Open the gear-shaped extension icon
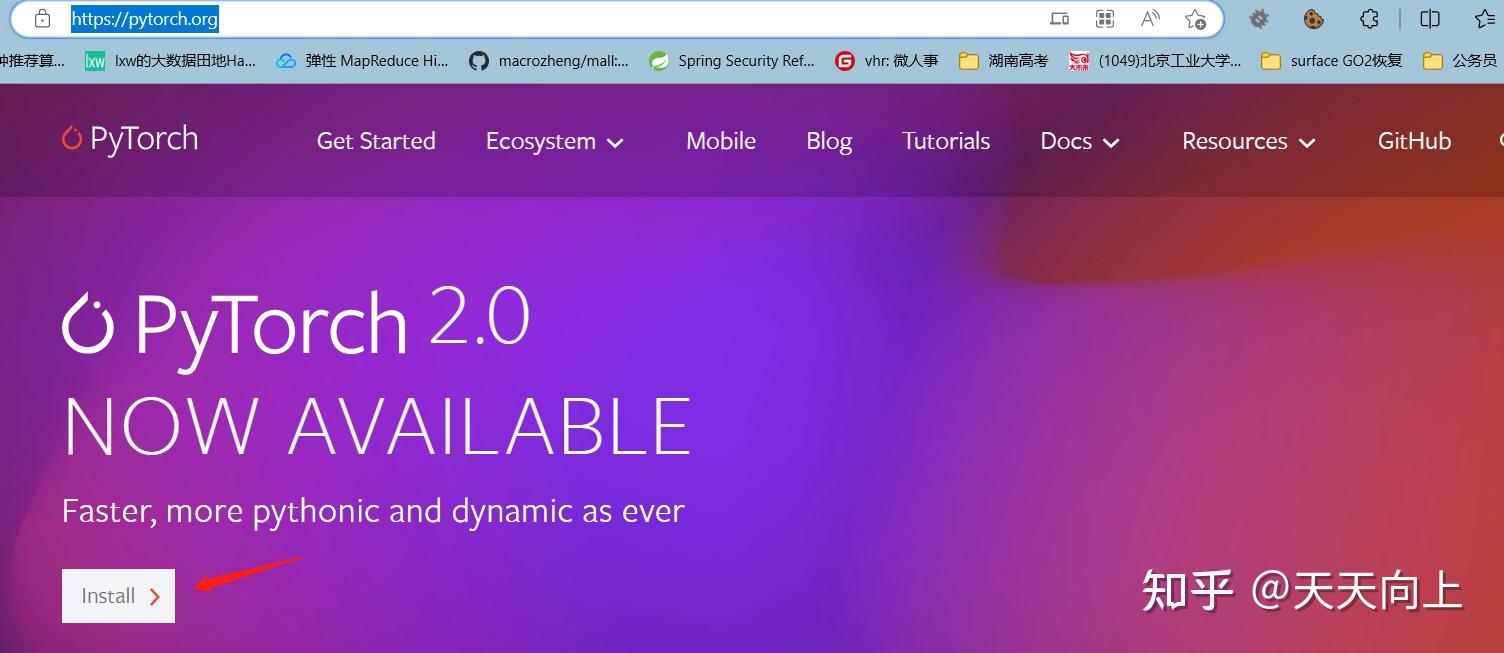1504x653 pixels. point(1259,19)
